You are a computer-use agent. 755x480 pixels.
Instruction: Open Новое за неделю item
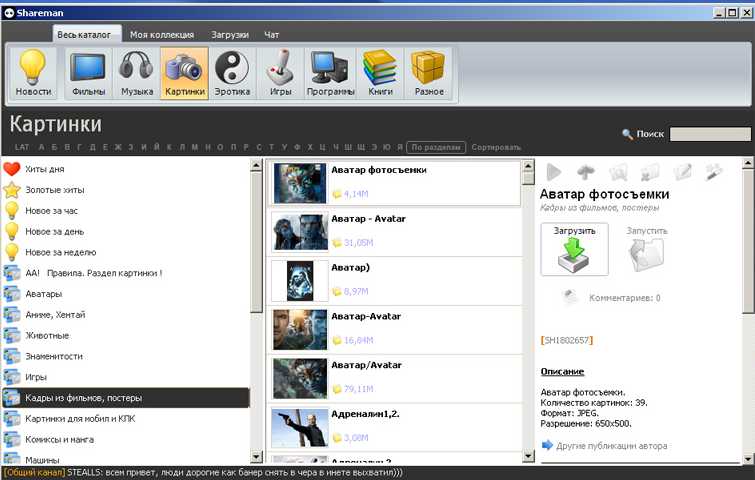click(x=126, y=252)
